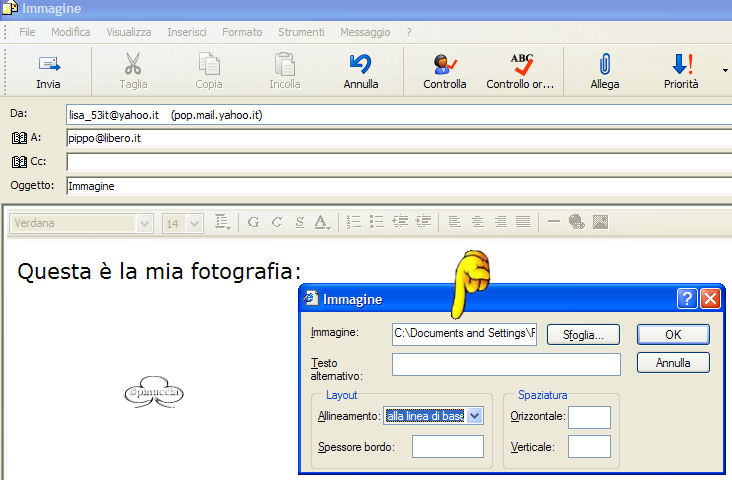732x480 pixels.
Task: Click the Oggetto subject field
Action: (399, 186)
